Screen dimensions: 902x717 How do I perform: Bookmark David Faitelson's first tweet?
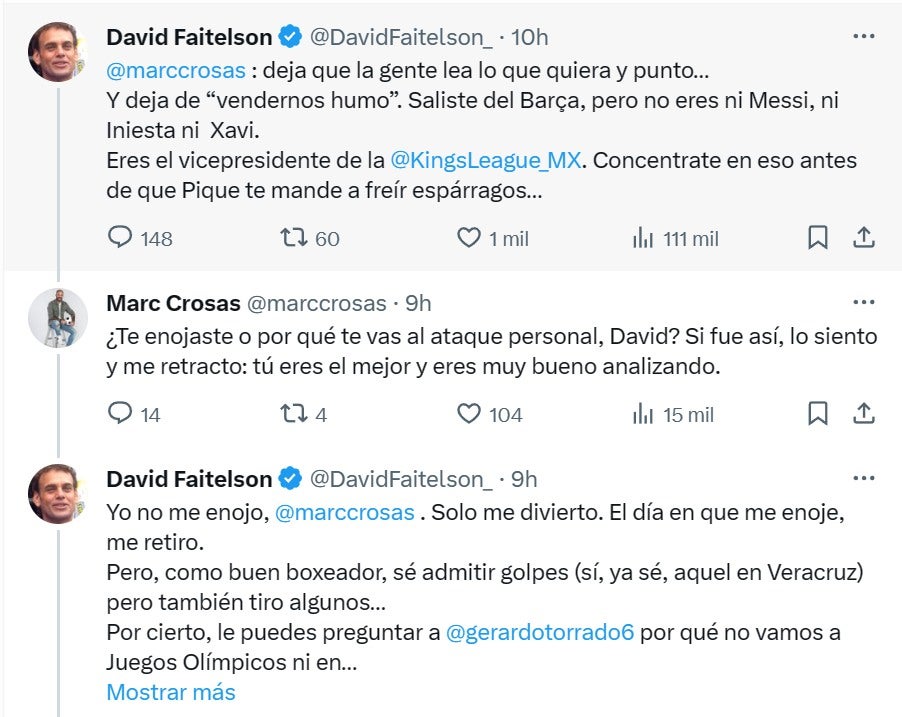tap(817, 238)
